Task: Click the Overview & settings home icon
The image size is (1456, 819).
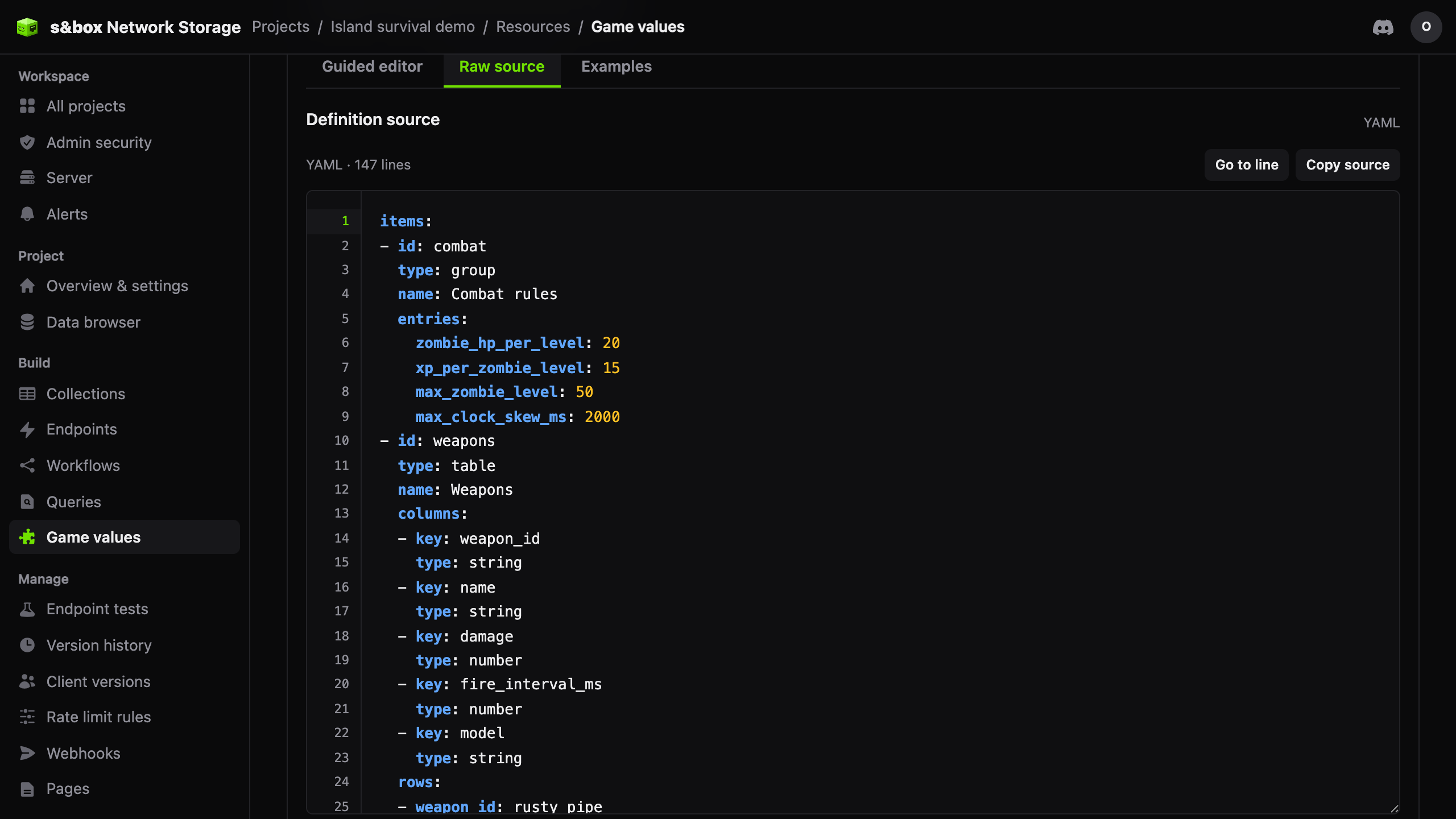Action: [x=27, y=286]
